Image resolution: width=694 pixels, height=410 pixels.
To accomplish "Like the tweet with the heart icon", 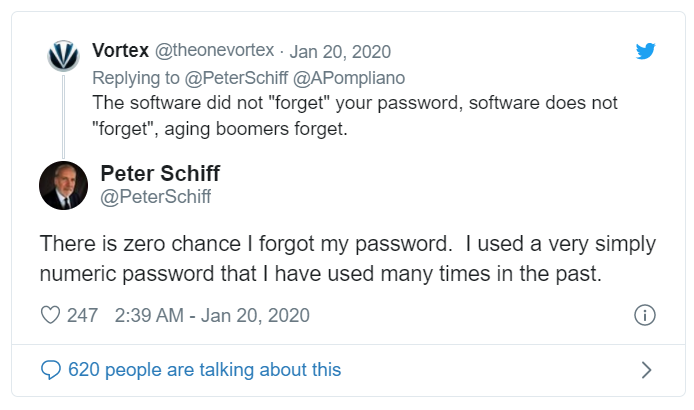I will pyautogui.click(x=50, y=315).
